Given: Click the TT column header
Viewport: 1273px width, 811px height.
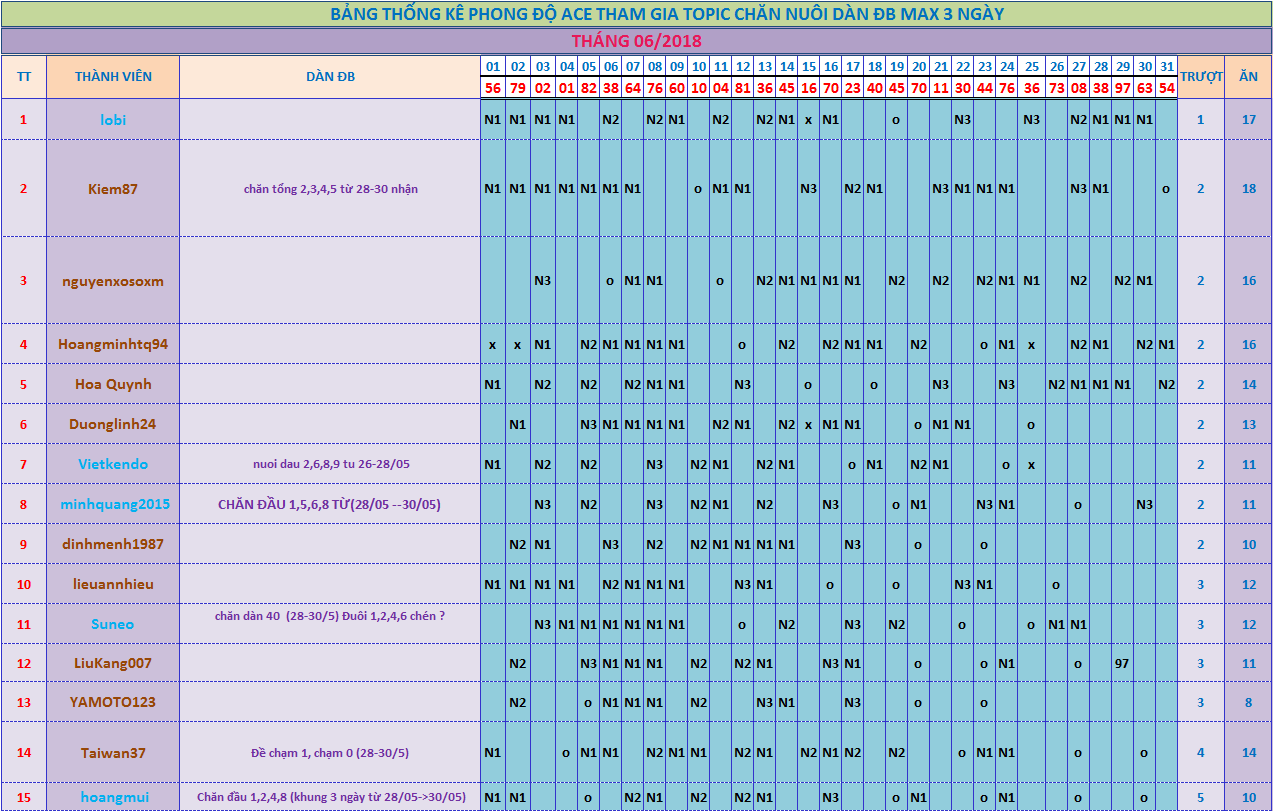Looking at the screenshot, I should click(x=24, y=77).
